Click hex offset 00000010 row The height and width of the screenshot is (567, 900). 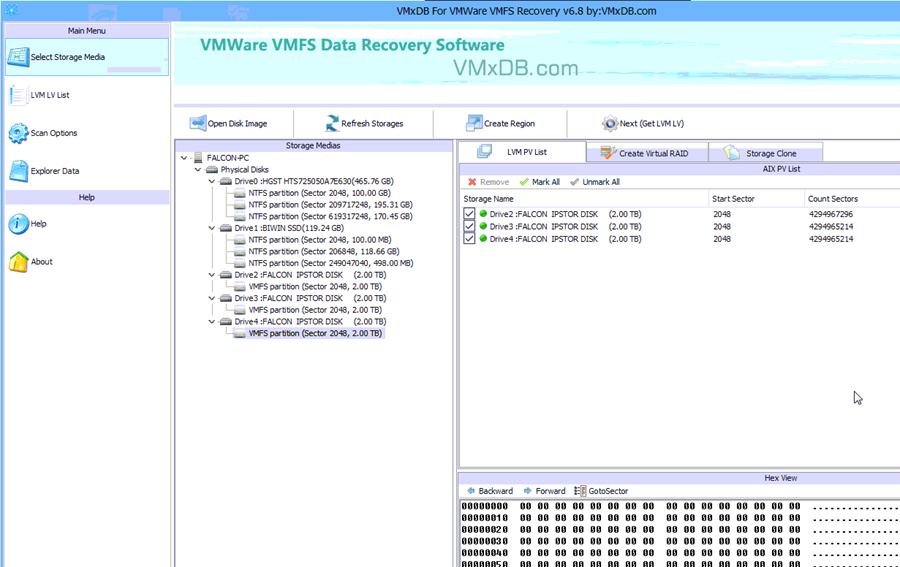(x=680, y=518)
